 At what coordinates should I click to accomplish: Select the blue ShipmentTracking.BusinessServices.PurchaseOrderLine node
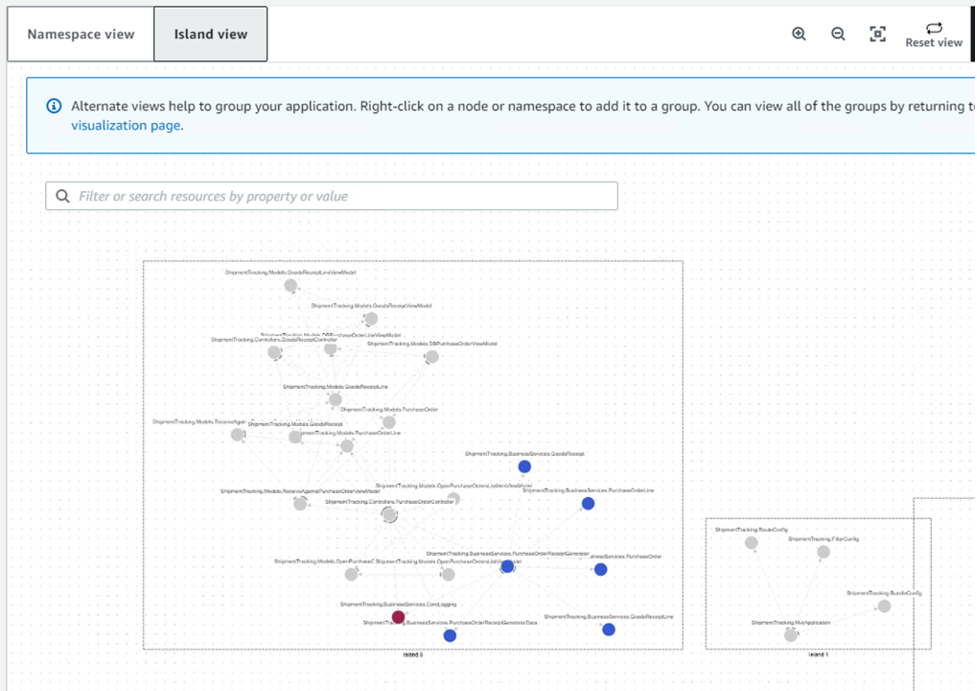click(x=588, y=503)
